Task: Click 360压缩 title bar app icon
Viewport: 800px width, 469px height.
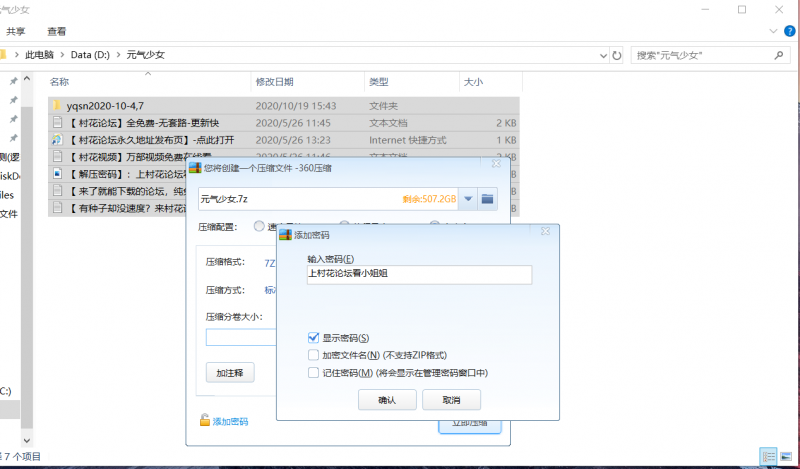Action: [195, 167]
